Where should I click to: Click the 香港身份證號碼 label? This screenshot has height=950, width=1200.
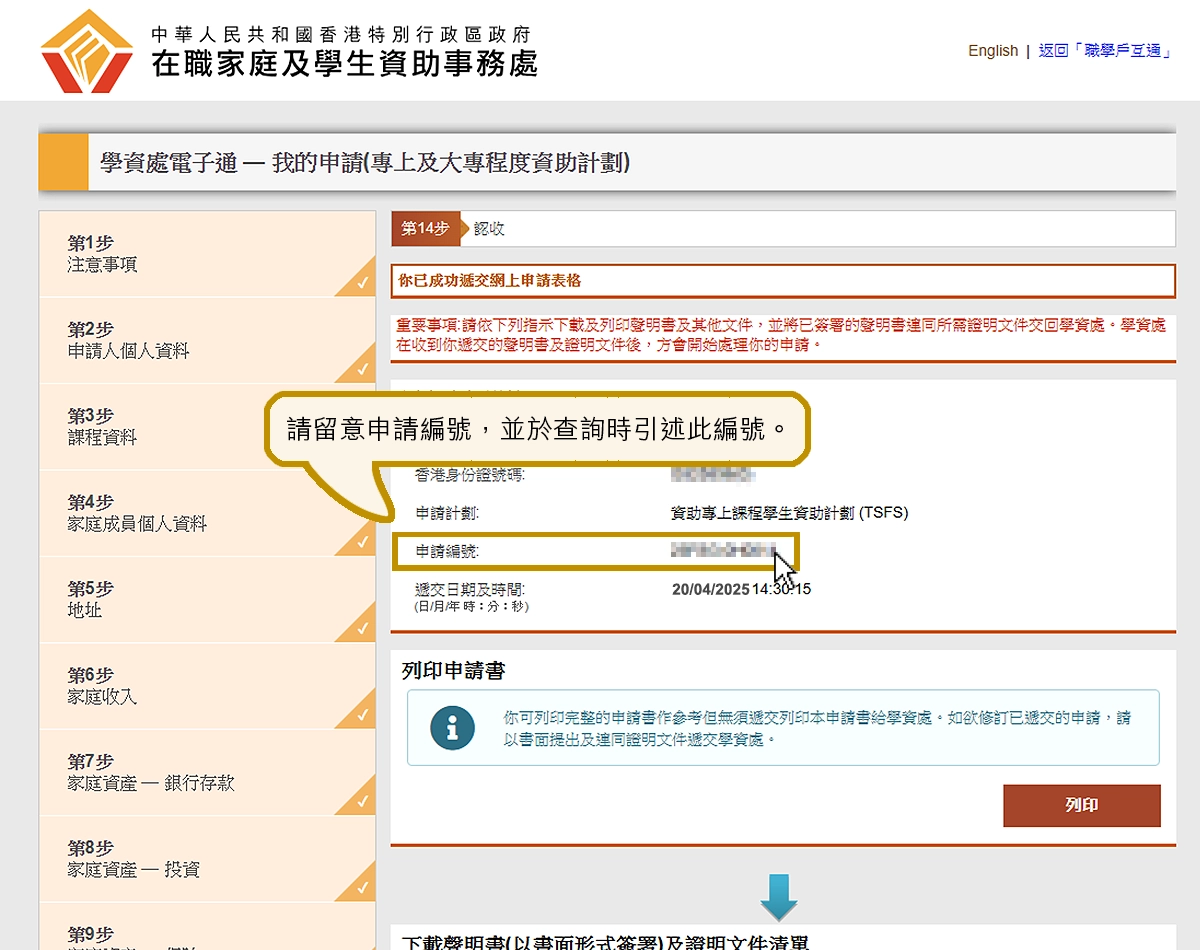coord(470,475)
